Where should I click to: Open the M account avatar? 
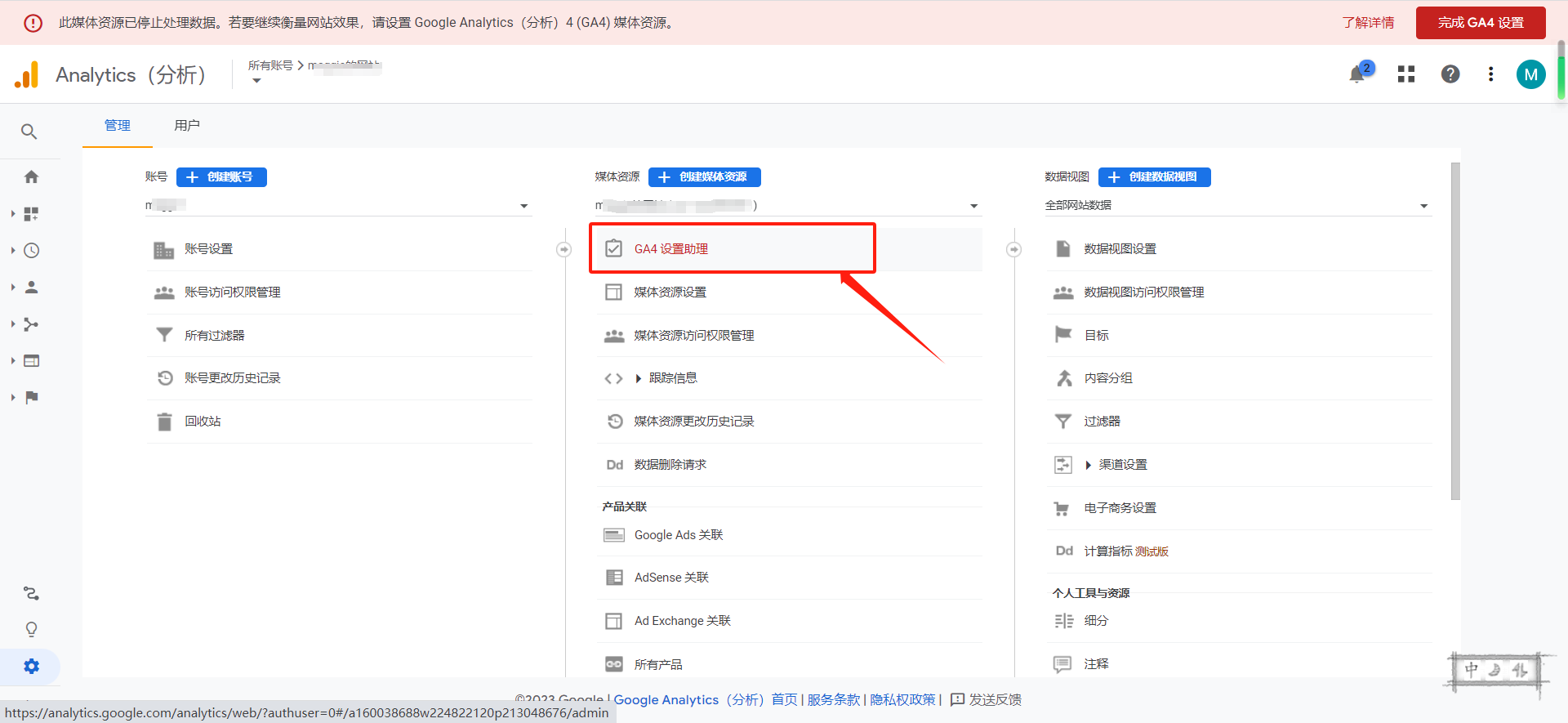(x=1531, y=74)
